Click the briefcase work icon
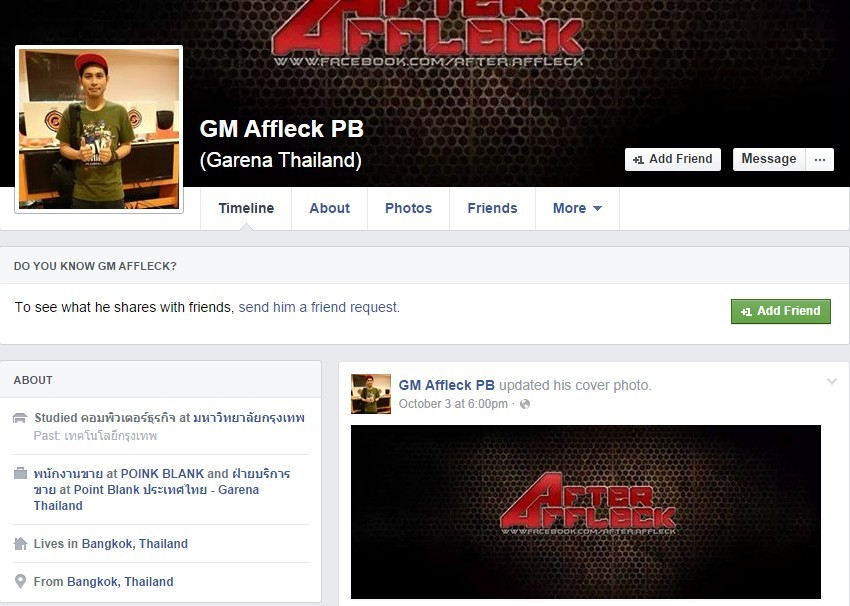The image size is (850, 606). pyautogui.click(x=20, y=473)
